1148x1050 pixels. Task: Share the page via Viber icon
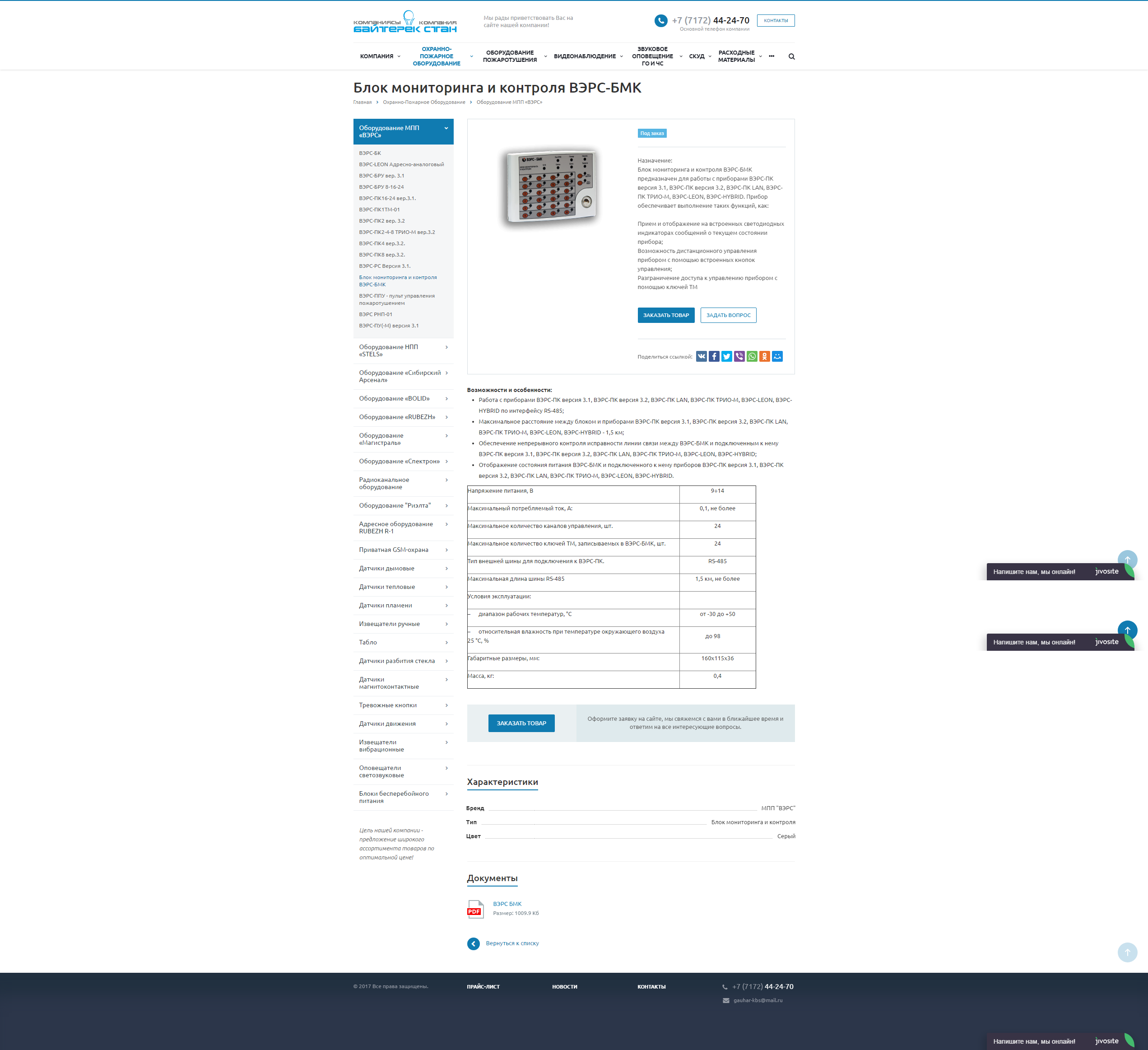[739, 357]
